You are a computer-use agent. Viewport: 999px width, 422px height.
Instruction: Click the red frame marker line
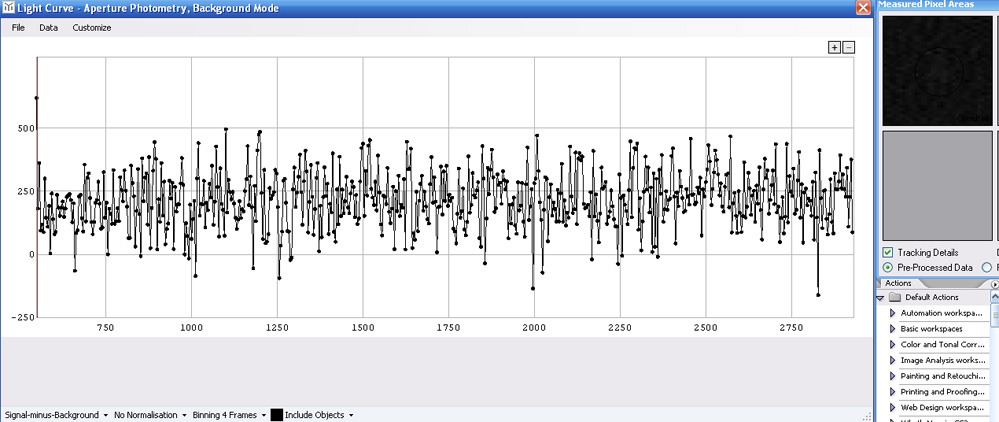click(x=37, y=187)
